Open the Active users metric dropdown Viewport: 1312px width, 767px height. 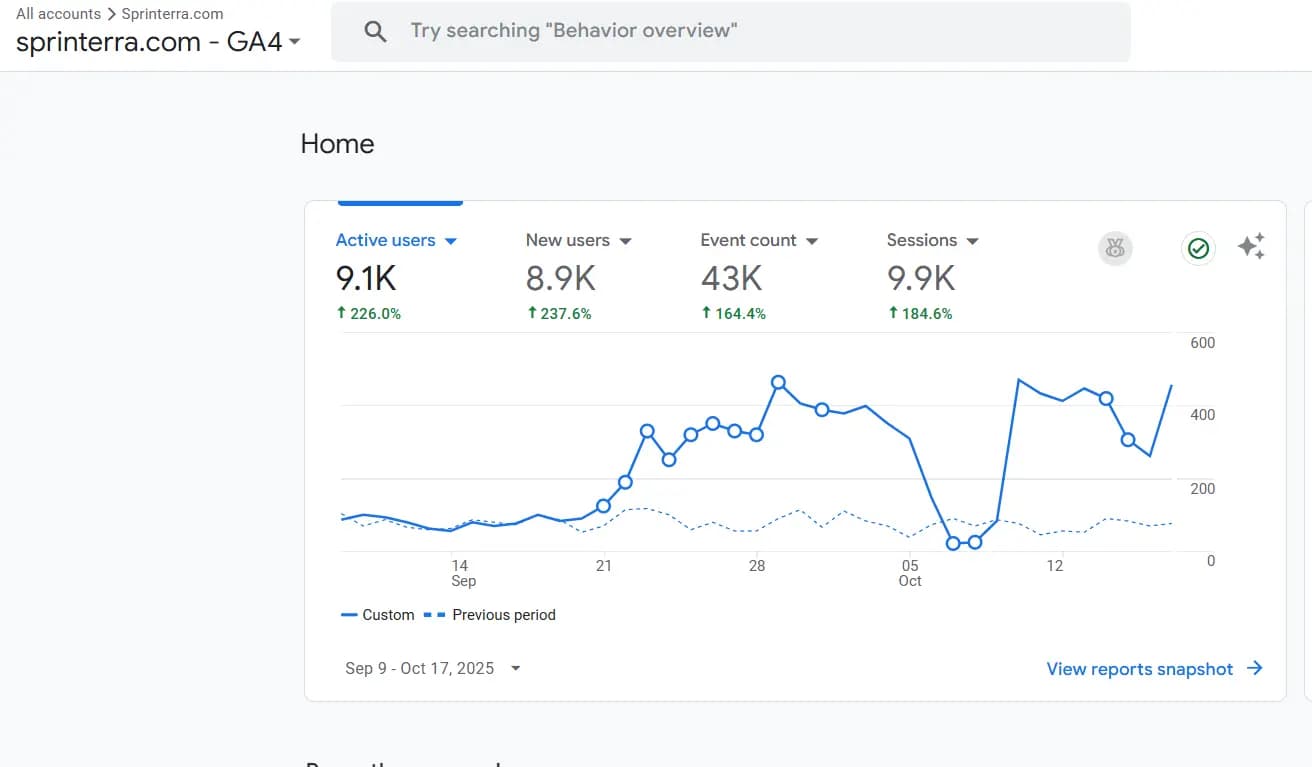(396, 240)
